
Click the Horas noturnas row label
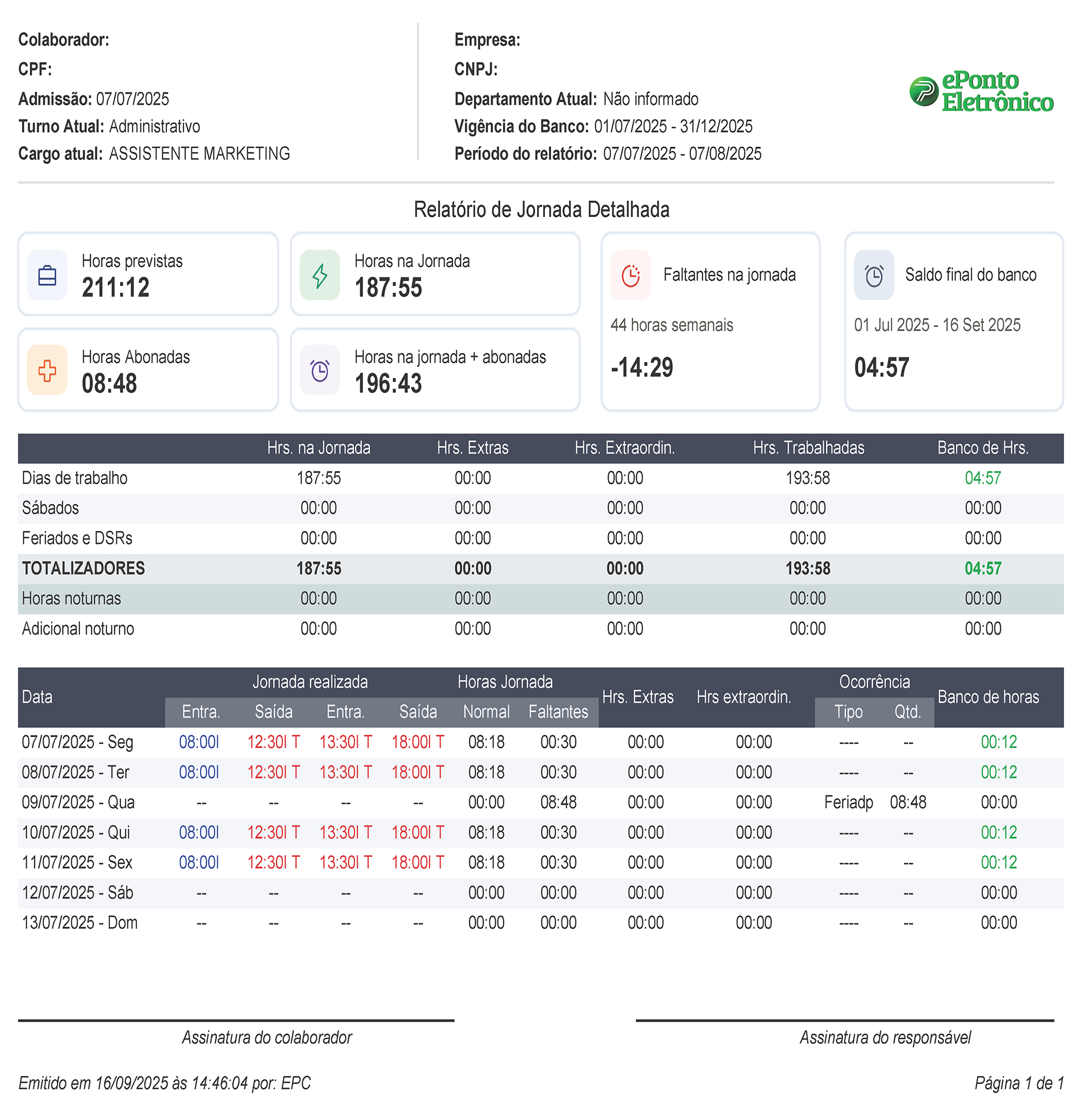click(72, 599)
